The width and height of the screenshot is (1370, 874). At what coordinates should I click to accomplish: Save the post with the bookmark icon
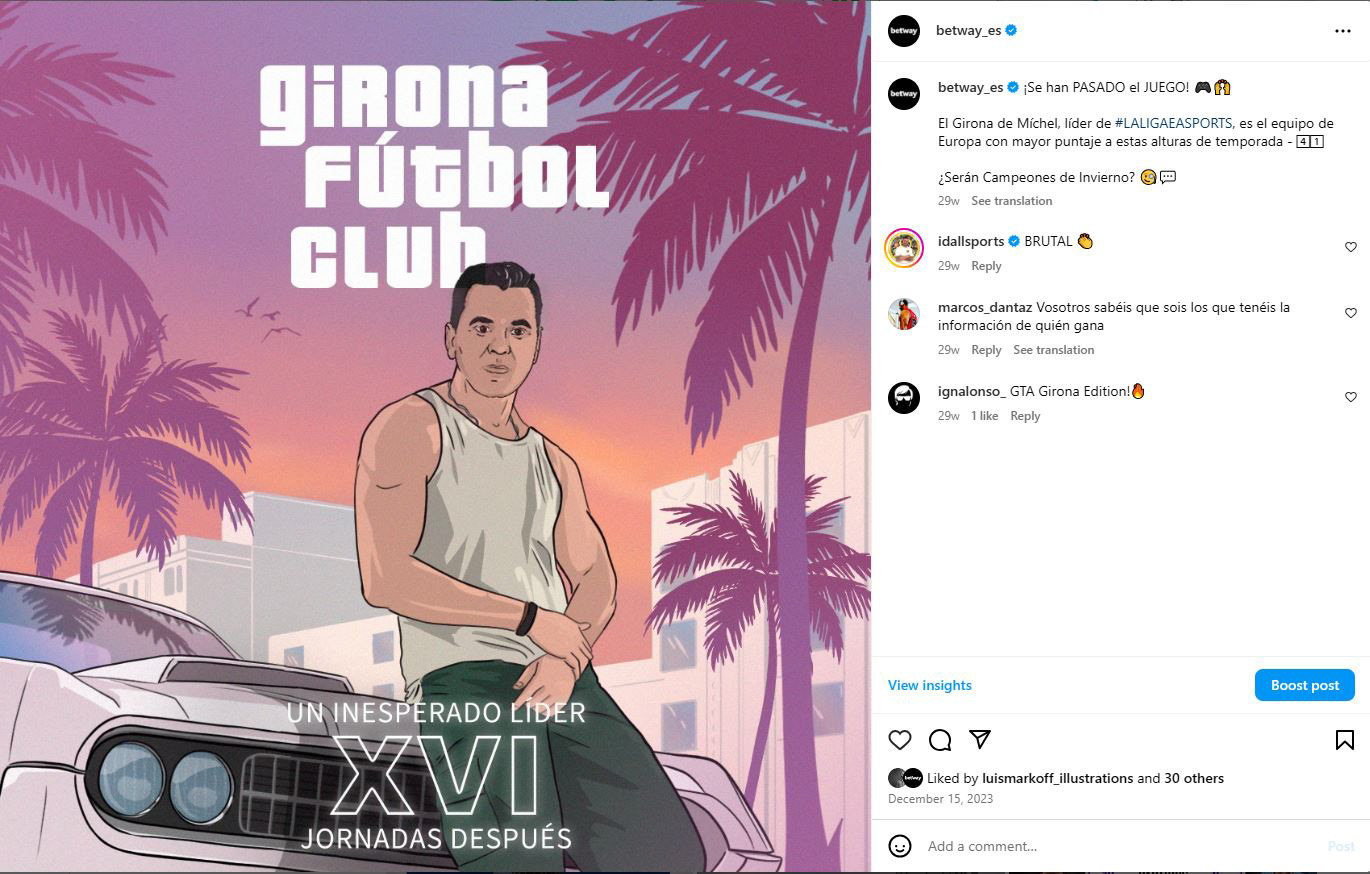[1345, 740]
